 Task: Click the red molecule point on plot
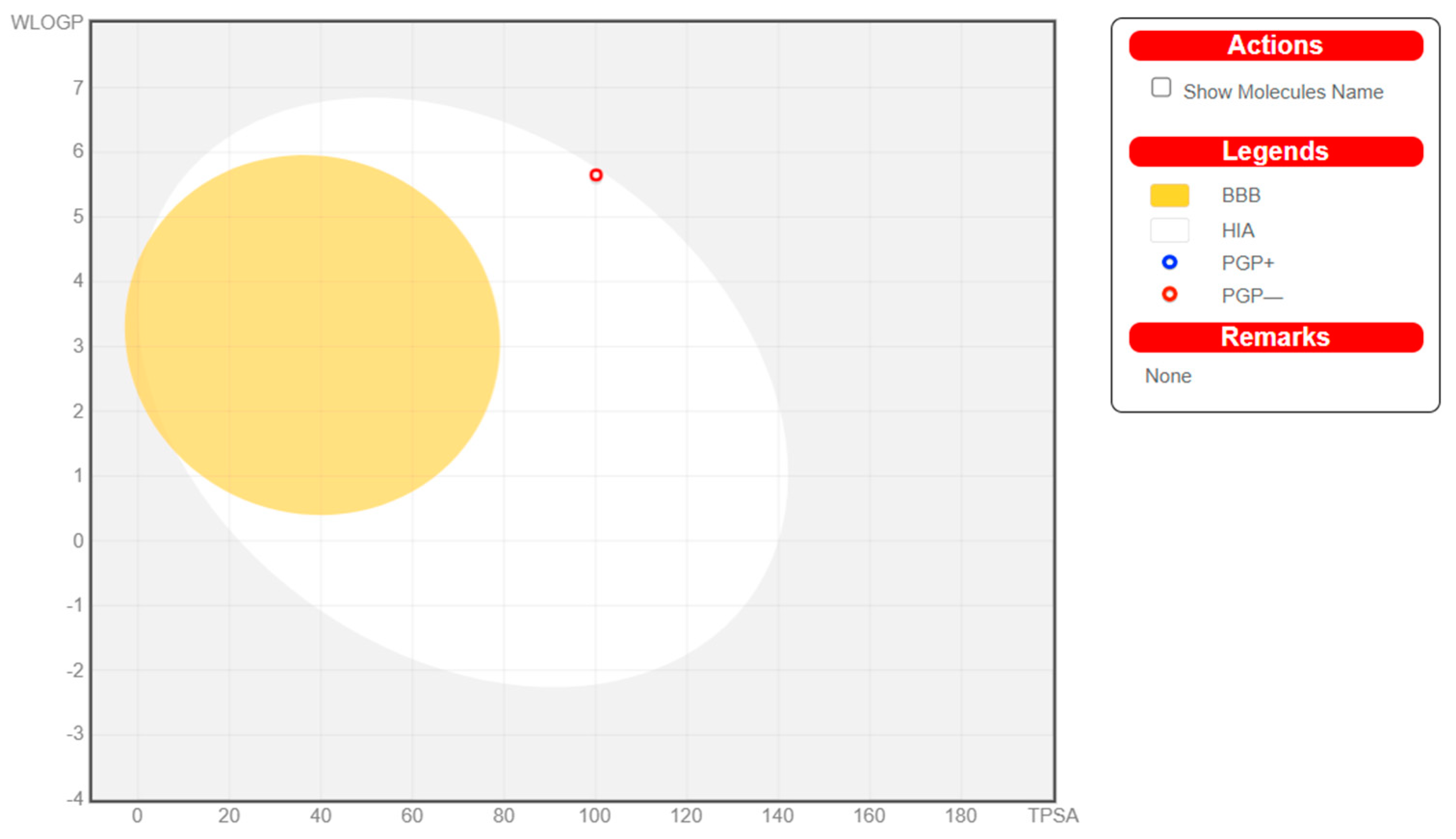pos(596,175)
